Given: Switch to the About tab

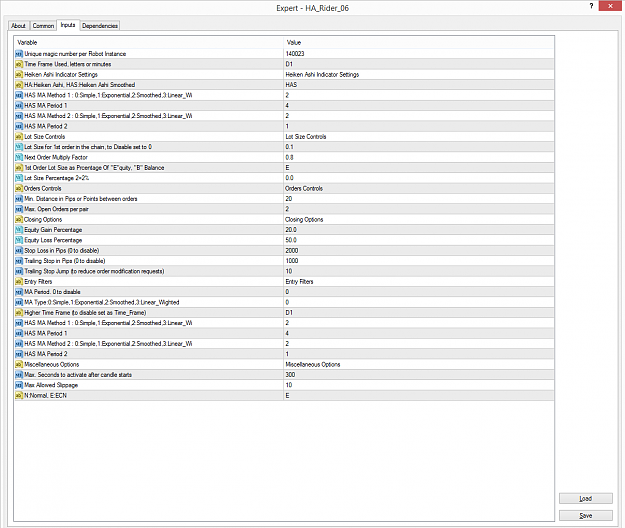Looking at the screenshot, I should [18, 26].
